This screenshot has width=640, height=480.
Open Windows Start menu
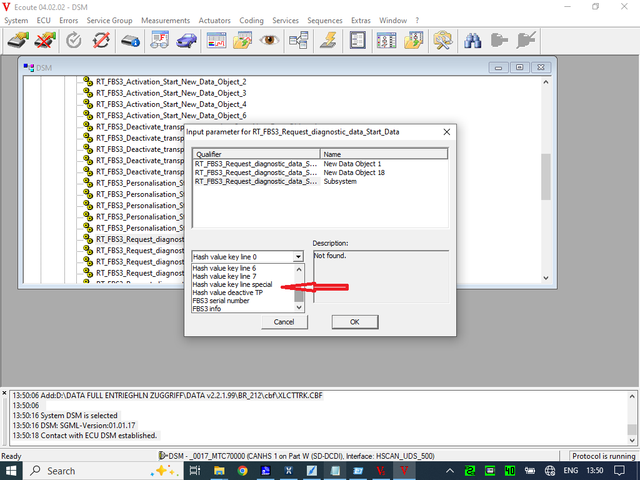[x=11, y=471]
